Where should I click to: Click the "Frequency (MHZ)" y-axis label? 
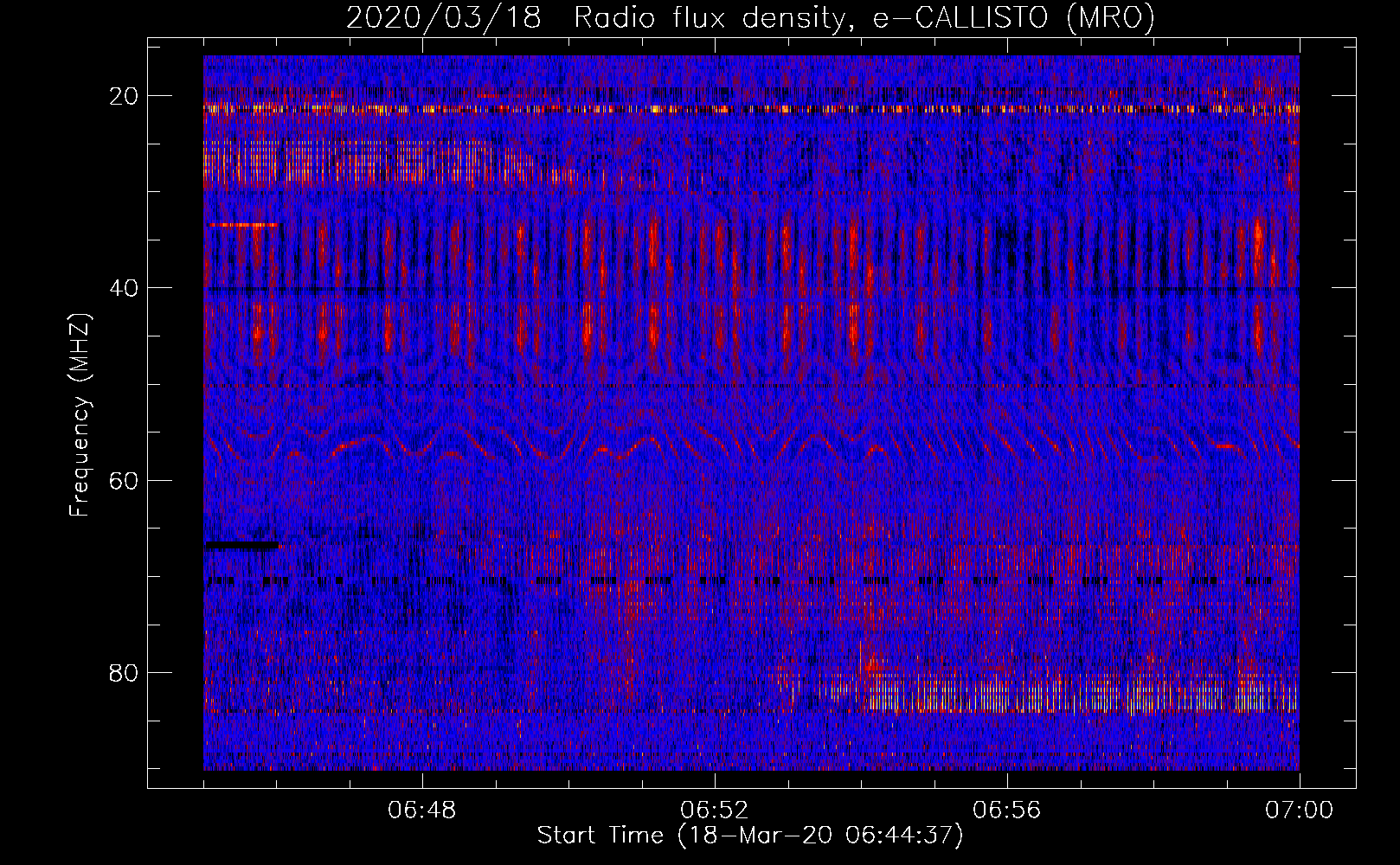(x=80, y=414)
